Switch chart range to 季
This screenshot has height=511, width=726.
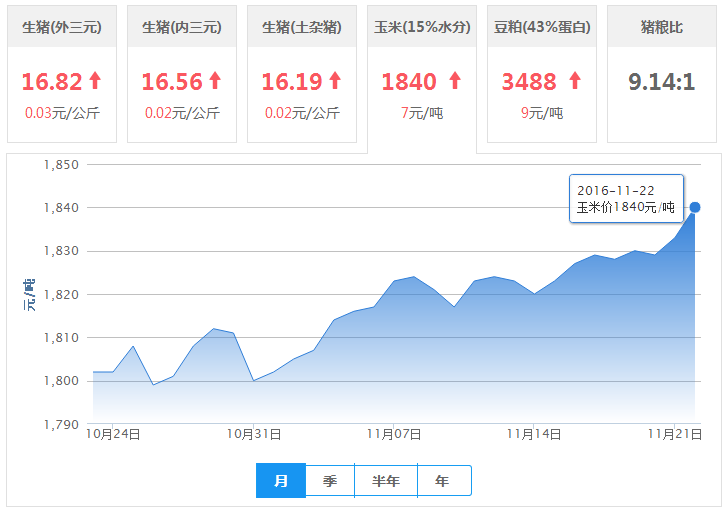pos(330,480)
